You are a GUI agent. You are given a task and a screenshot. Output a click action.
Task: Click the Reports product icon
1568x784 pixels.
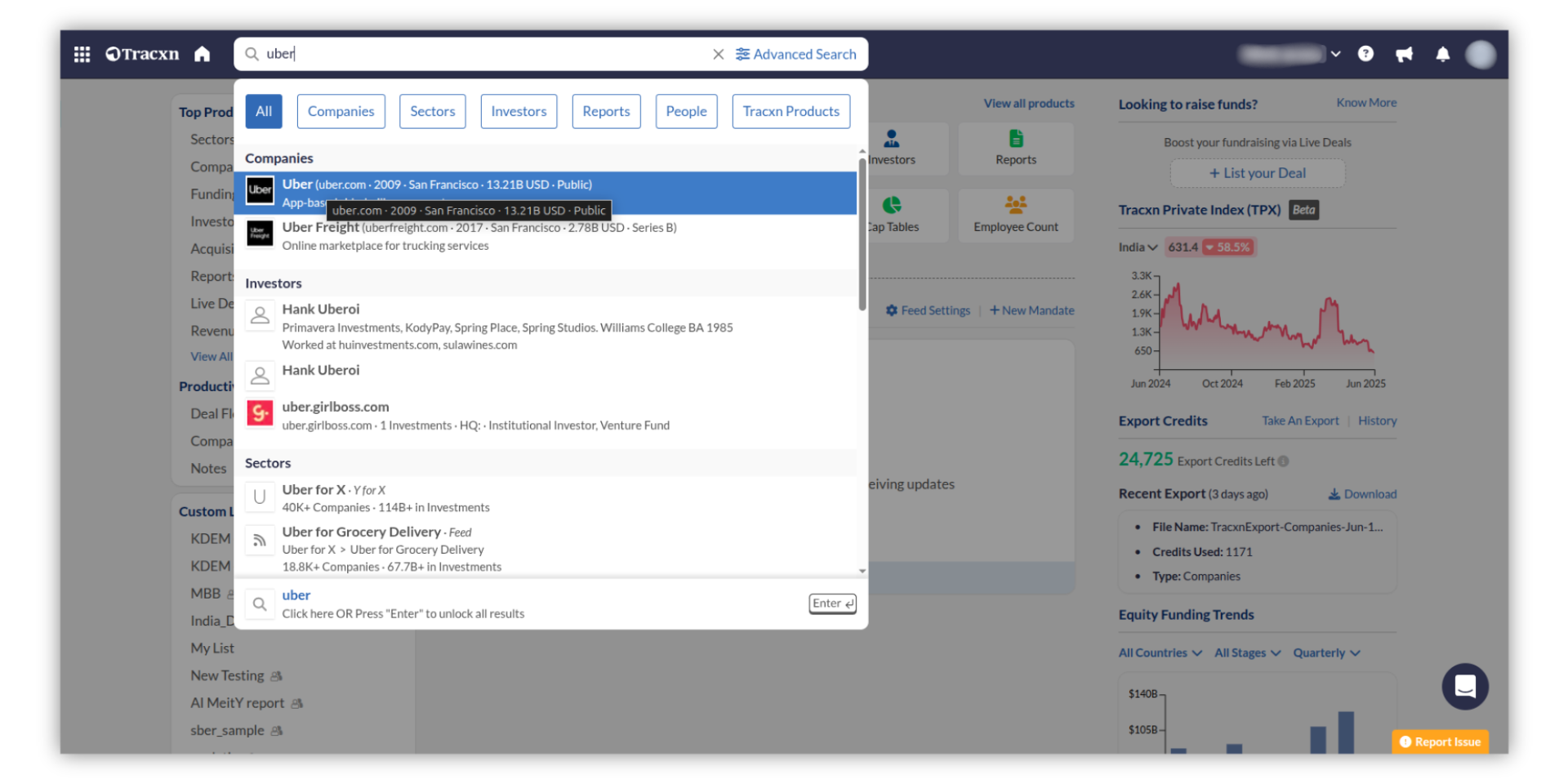pos(1015,148)
